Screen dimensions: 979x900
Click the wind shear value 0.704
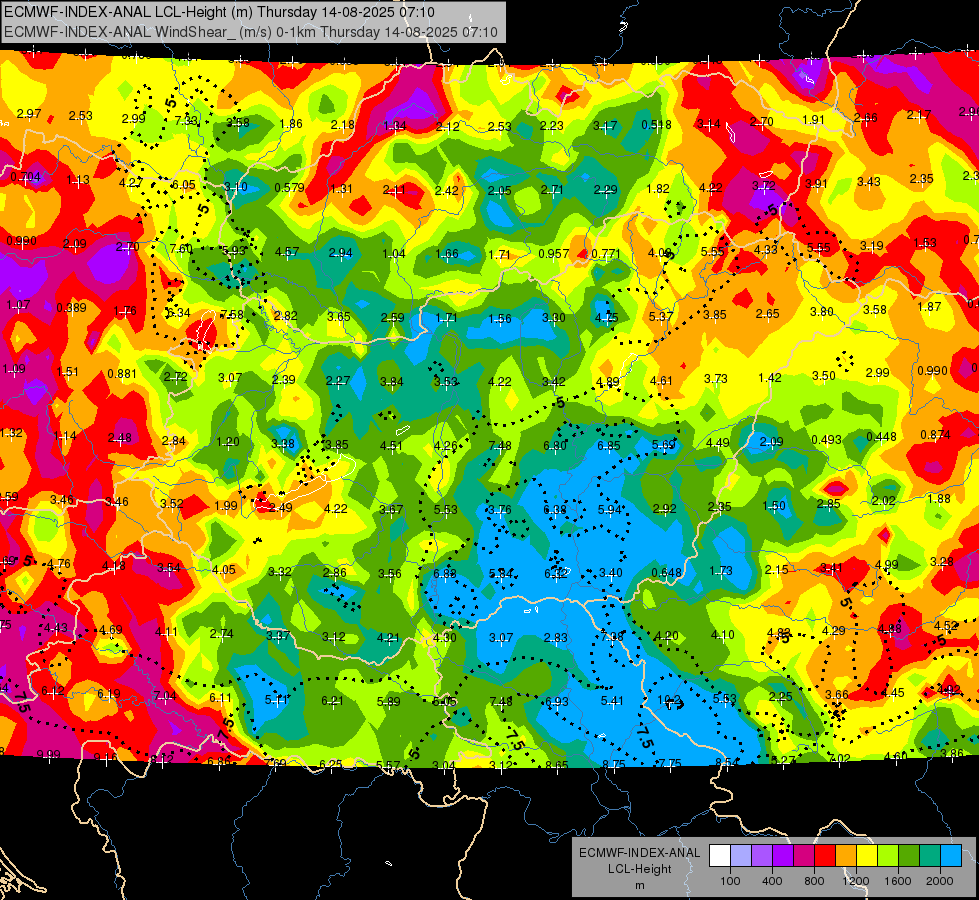25,177
